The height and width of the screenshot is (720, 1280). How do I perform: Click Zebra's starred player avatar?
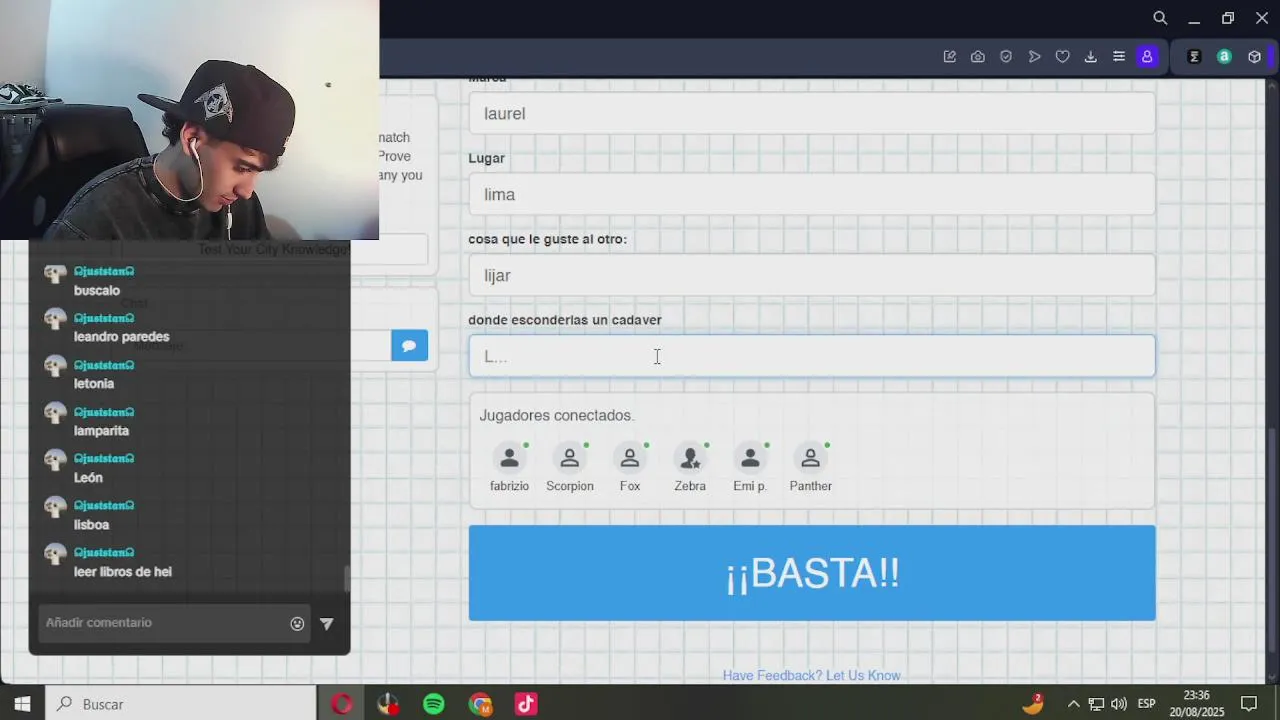690,458
